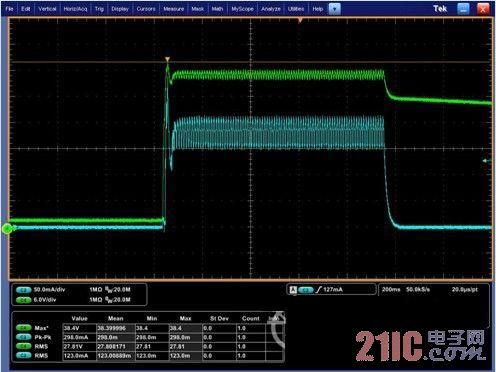
Task: Click the orange trigger position marker at top of graticule
Action: click(300, 20)
